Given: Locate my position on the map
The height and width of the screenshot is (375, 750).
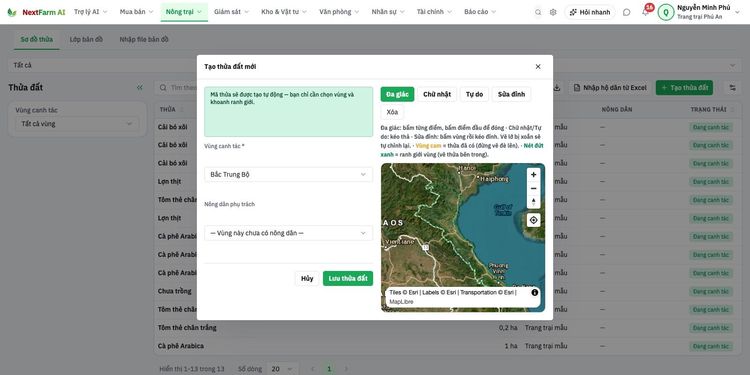Looking at the screenshot, I should (x=534, y=220).
